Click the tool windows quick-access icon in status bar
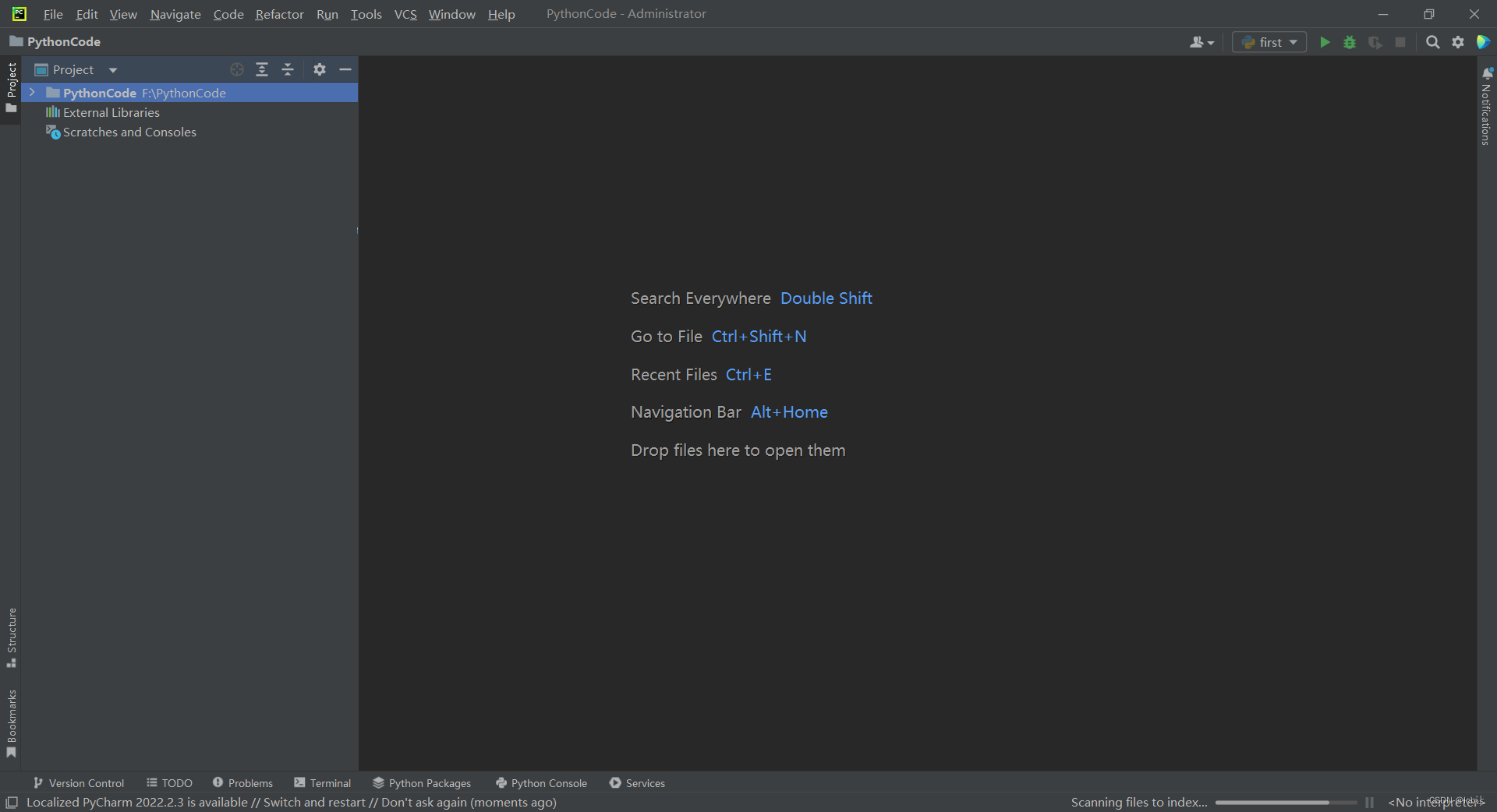This screenshot has width=1497, height=812. pyautogui.click(x=12, y=802)
